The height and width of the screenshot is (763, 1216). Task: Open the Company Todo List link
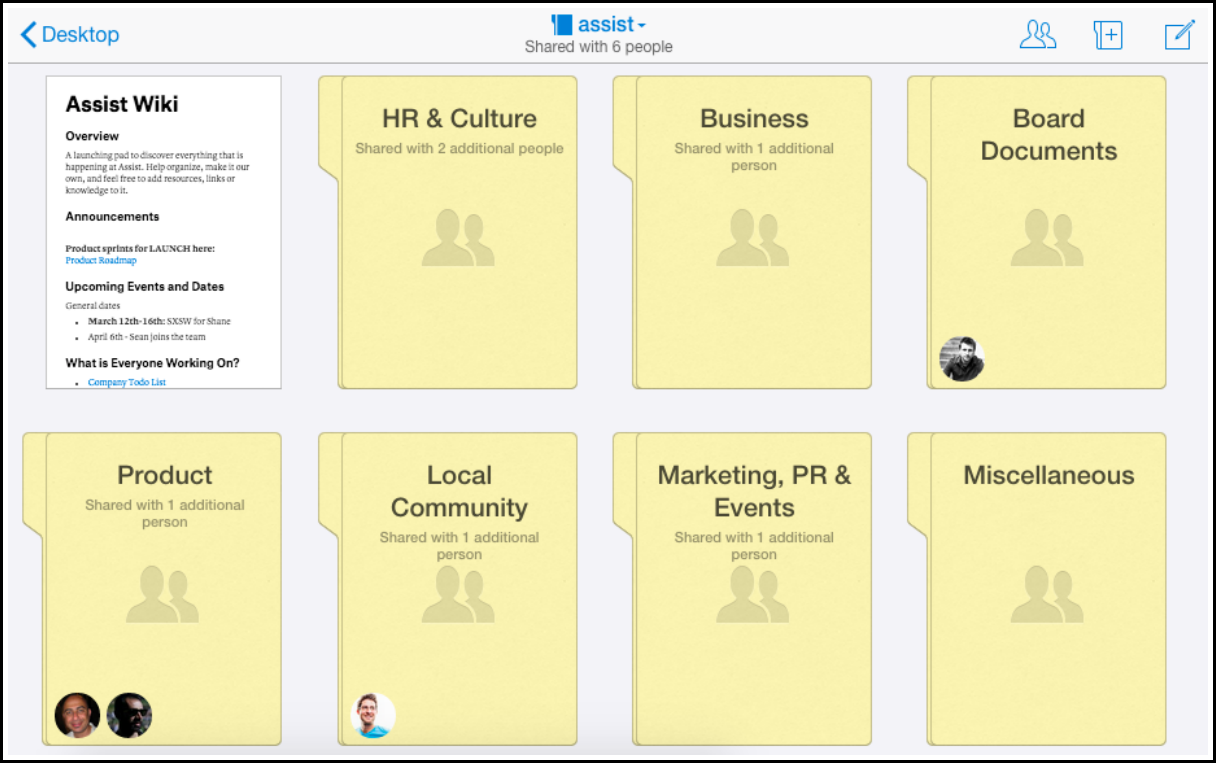click(x=127, y=382)
